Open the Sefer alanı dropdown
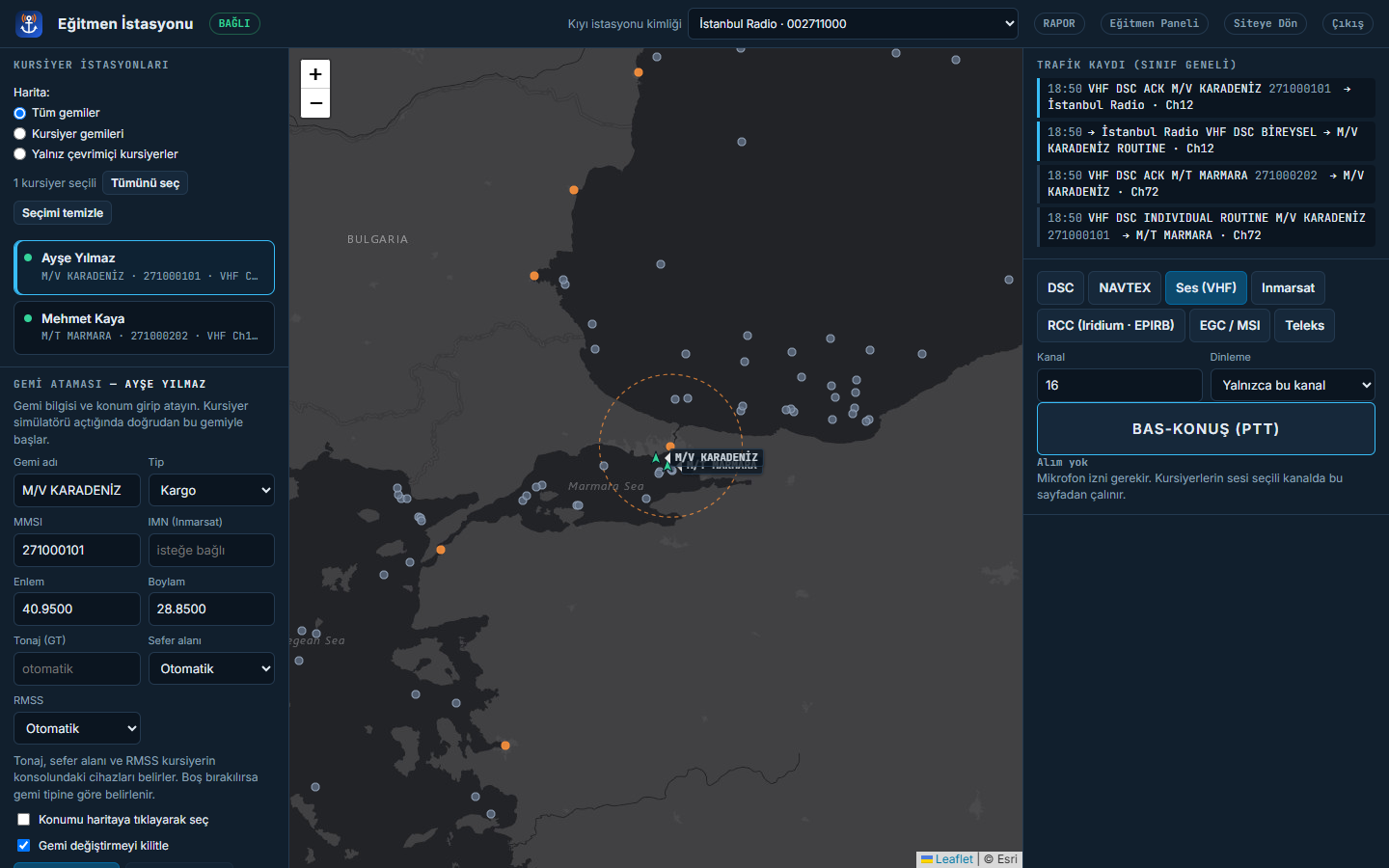1389x868 pixels. [211, 668]
